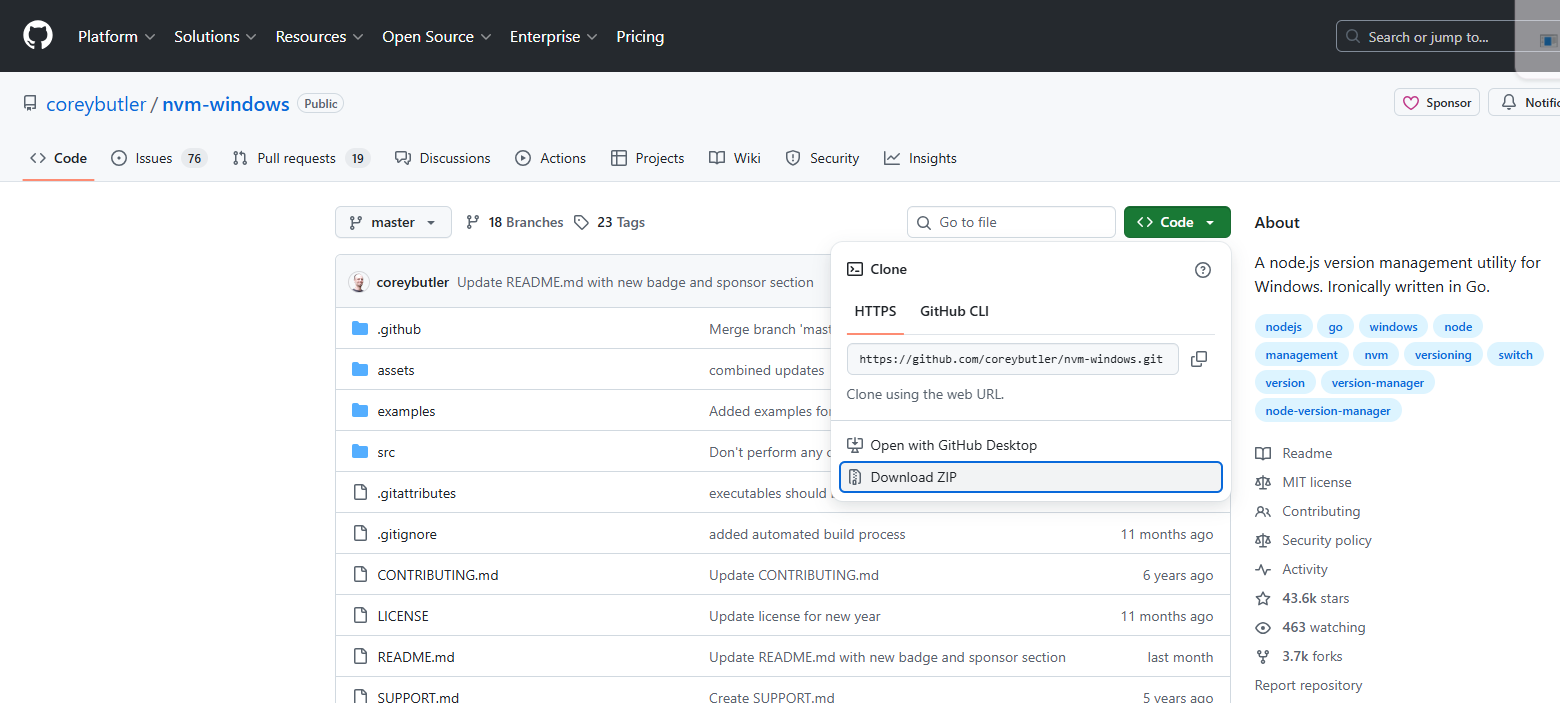This screenshot has width=1560, height=703.
Task: Open the Pull requests tab
Action: 301,158
